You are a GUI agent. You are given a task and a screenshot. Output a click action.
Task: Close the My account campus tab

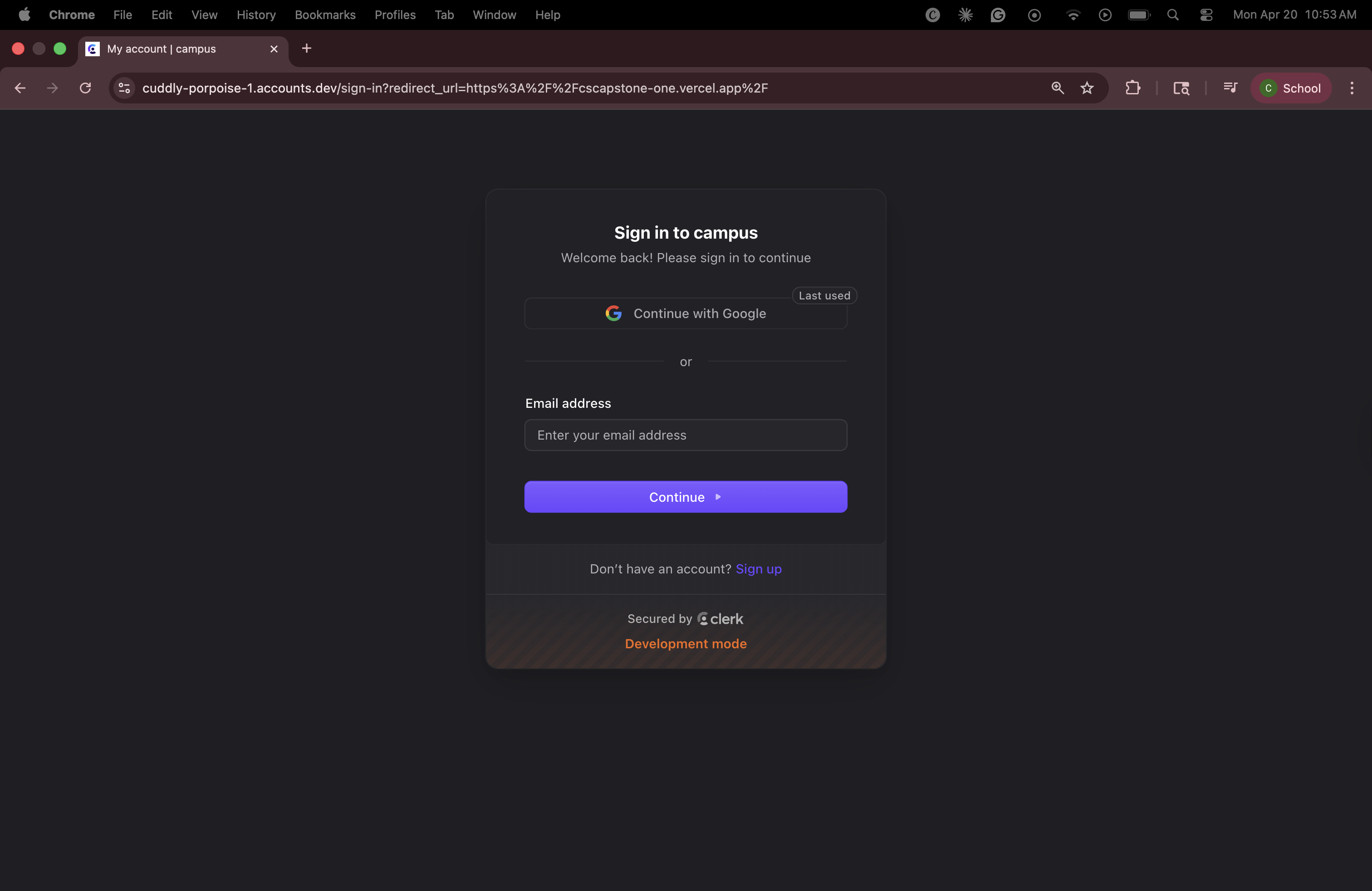tap(274, 49)
